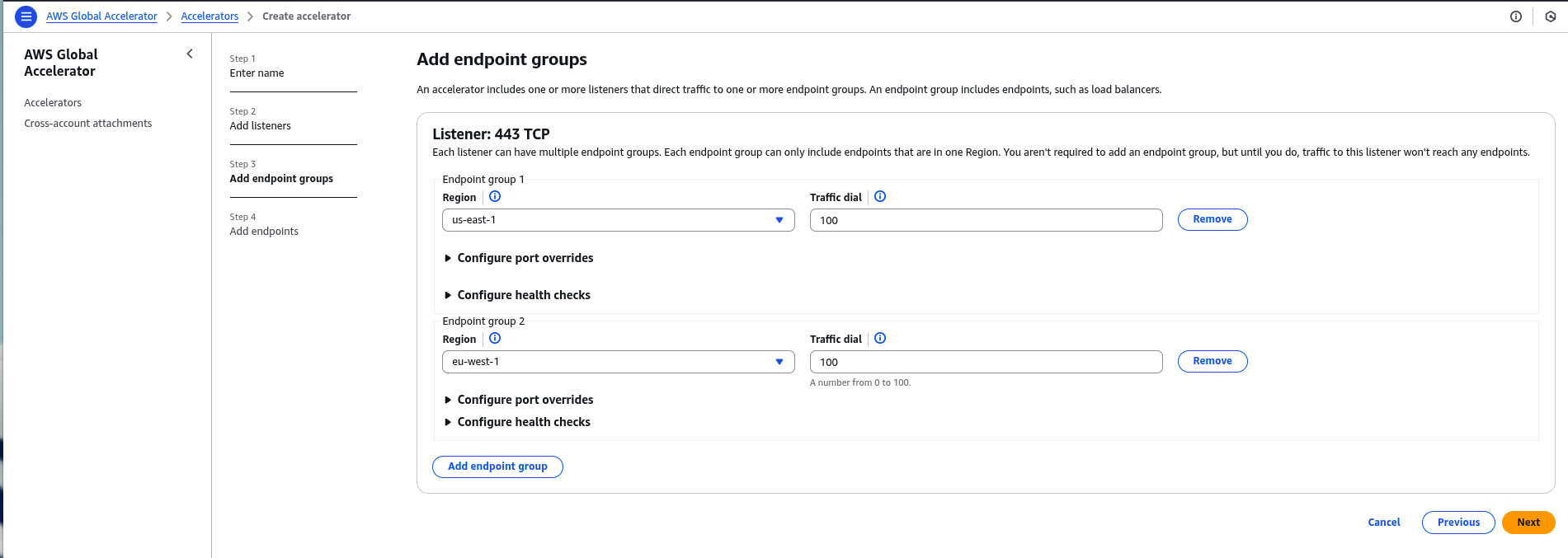Viewport: 1568px width, 558px height.
Task: Open the us-east-1 Region dropdown
Action: pos(618,220)
